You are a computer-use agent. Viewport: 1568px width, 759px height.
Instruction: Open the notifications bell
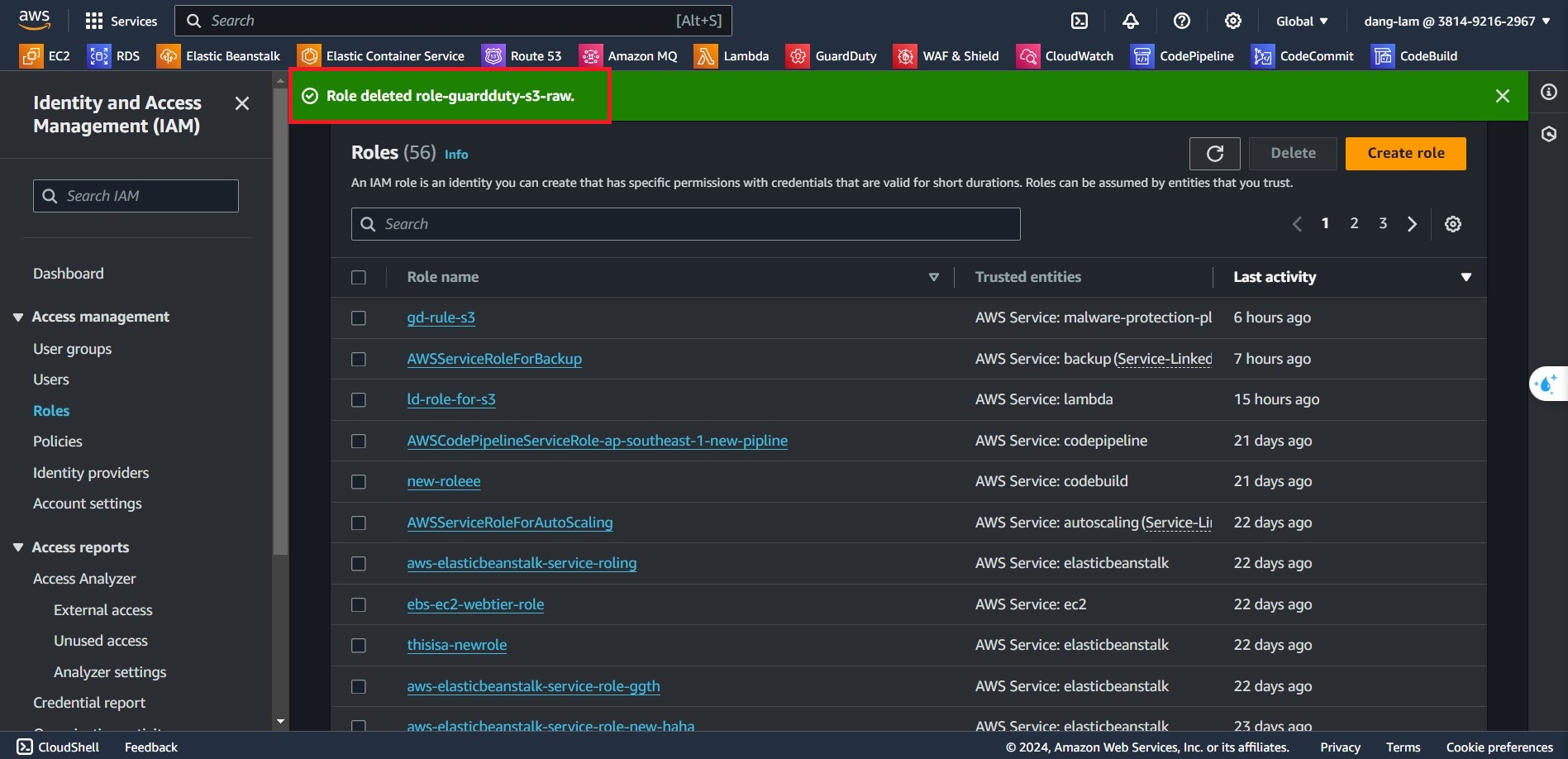click(x=1131, y=21)
